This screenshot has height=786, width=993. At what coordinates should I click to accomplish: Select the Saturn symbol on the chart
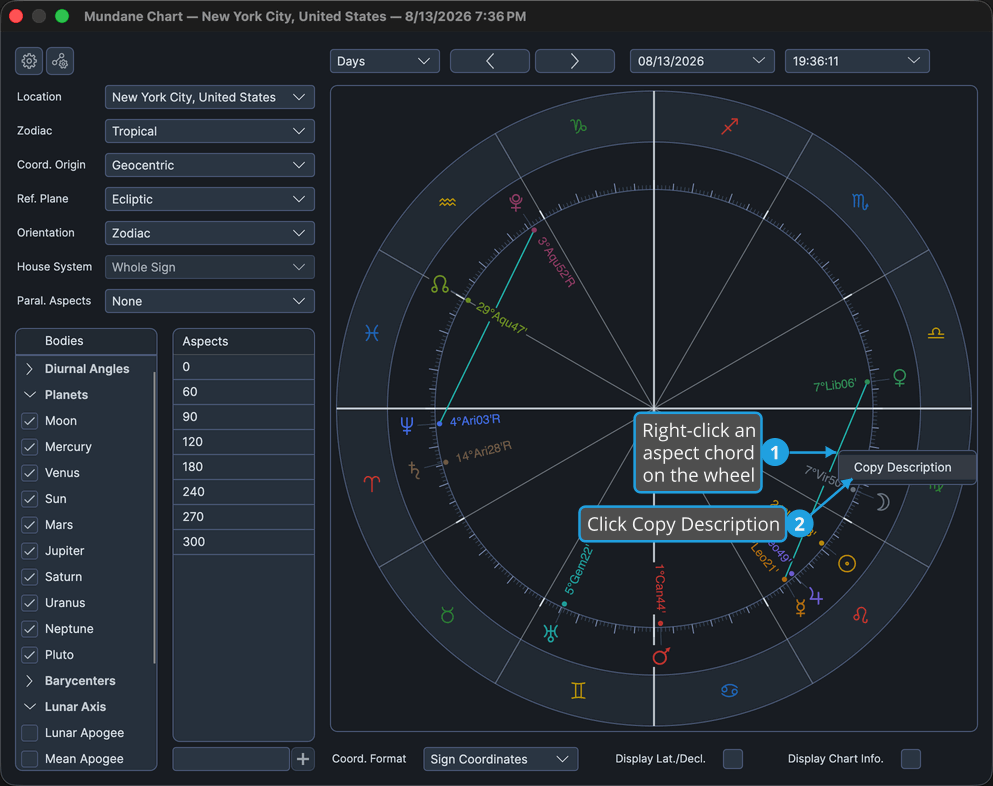click(414, 471)
